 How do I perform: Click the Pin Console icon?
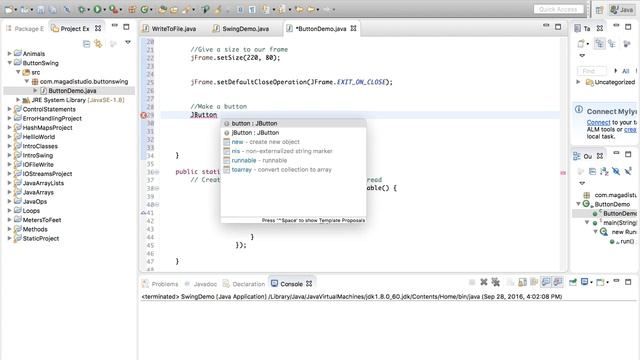pos(573,282)
